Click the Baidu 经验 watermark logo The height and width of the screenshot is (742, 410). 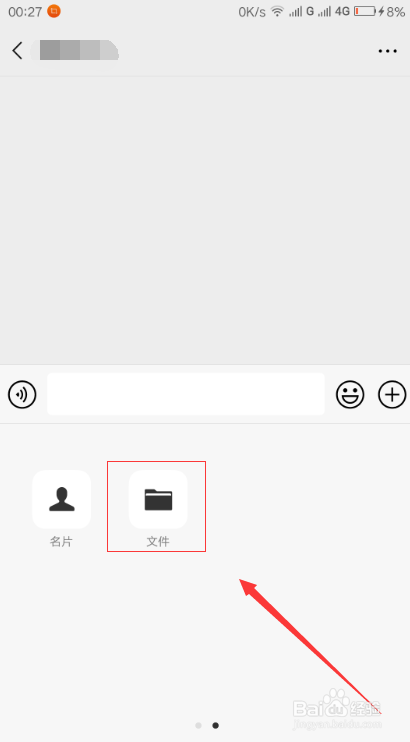[x=337, y=709]
